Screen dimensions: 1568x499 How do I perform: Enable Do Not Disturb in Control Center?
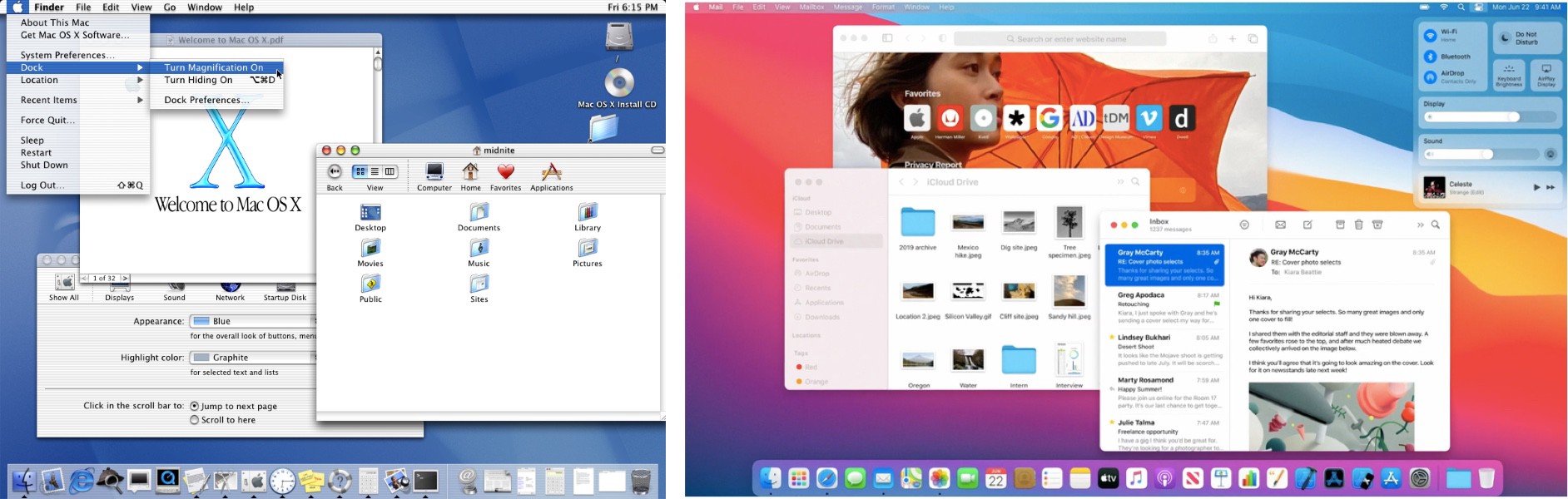pos(1528,38)
